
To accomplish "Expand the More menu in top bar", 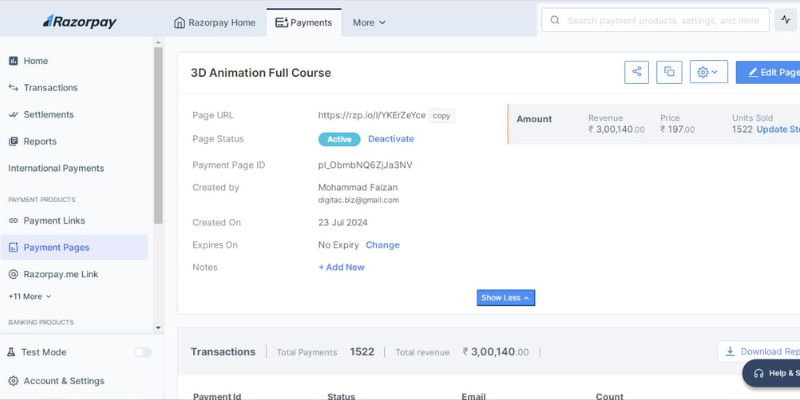I will [x=369, y=22].
